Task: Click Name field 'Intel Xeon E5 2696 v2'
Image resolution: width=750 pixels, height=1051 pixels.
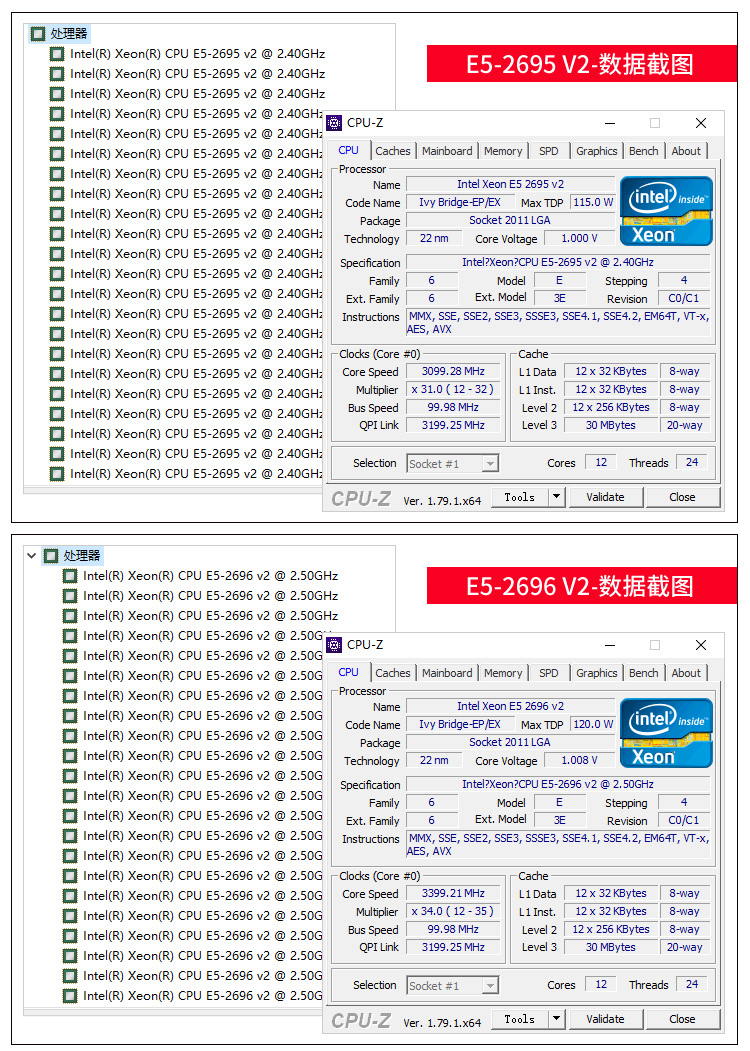Action: 511,706
